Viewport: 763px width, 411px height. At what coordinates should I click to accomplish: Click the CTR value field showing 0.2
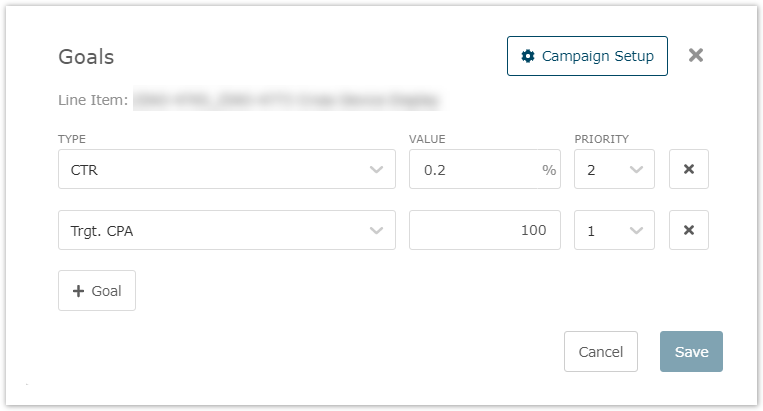(475, 170)
